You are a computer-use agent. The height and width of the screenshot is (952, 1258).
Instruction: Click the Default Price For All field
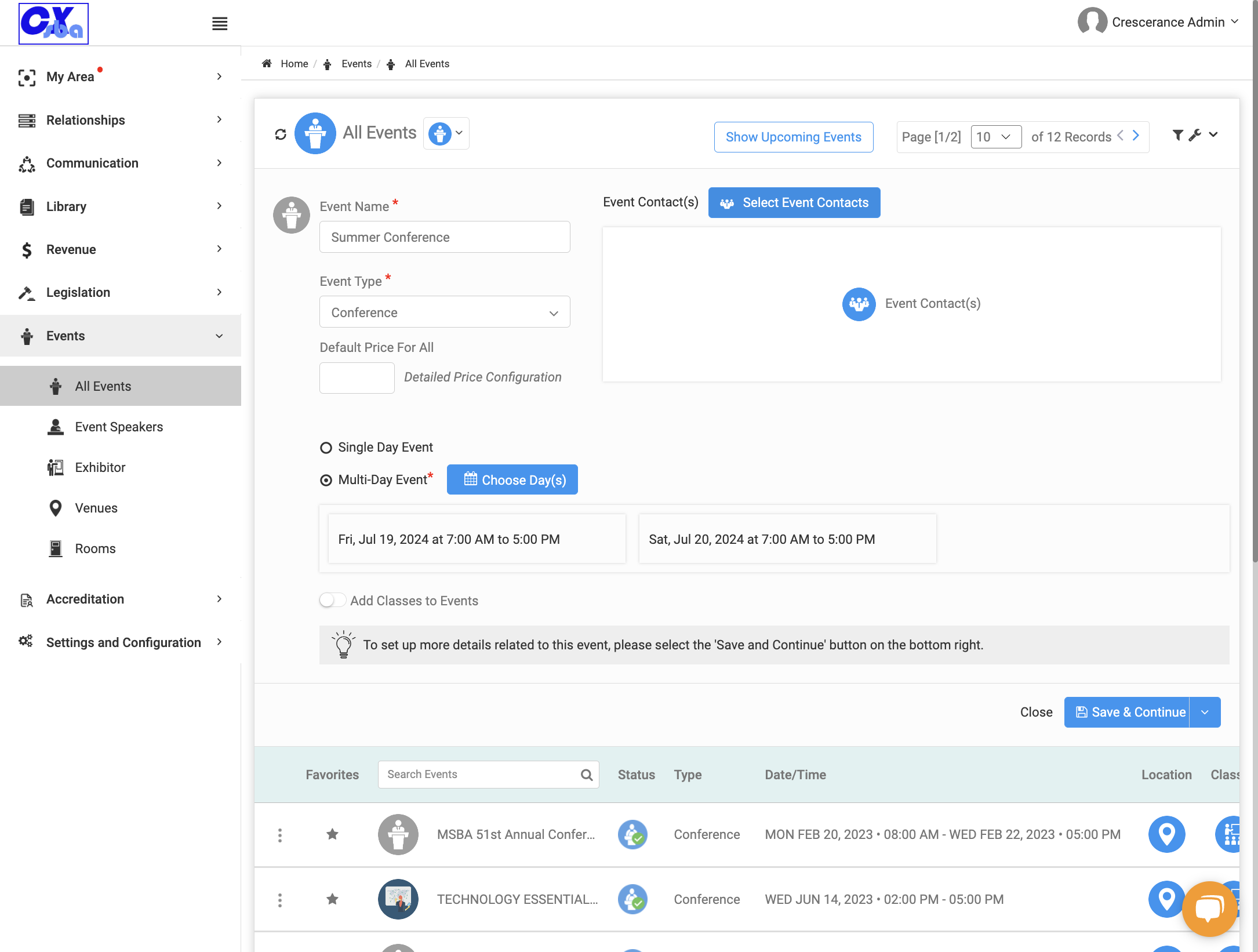click(x=357, y=378)
